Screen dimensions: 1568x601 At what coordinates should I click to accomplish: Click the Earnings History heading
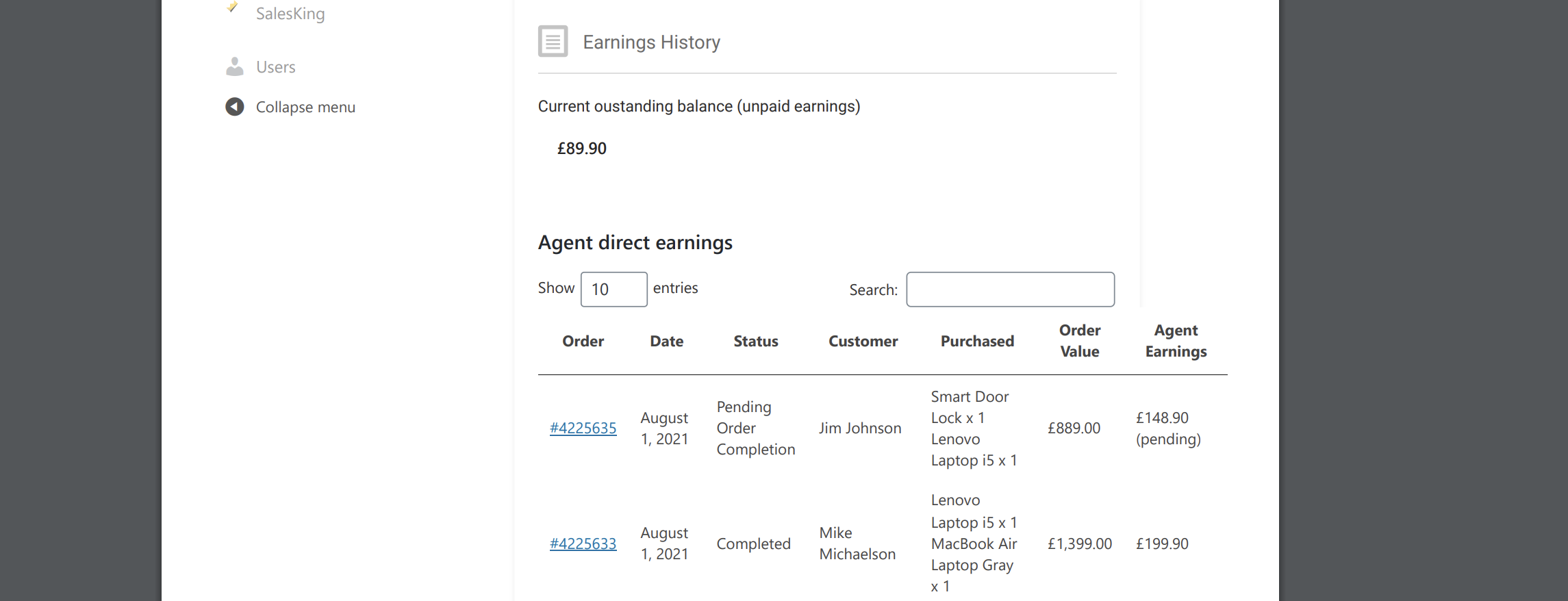tap(652, 42)
